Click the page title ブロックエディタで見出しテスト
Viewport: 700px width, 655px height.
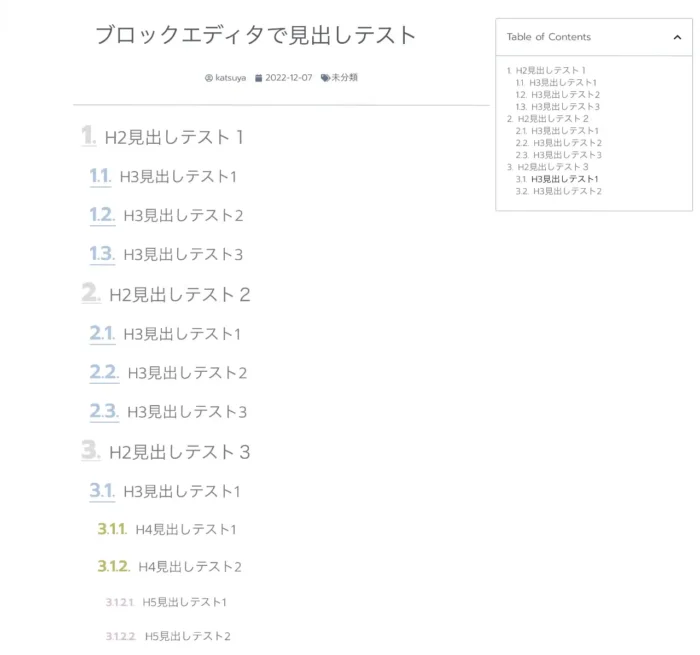[255, 35]
